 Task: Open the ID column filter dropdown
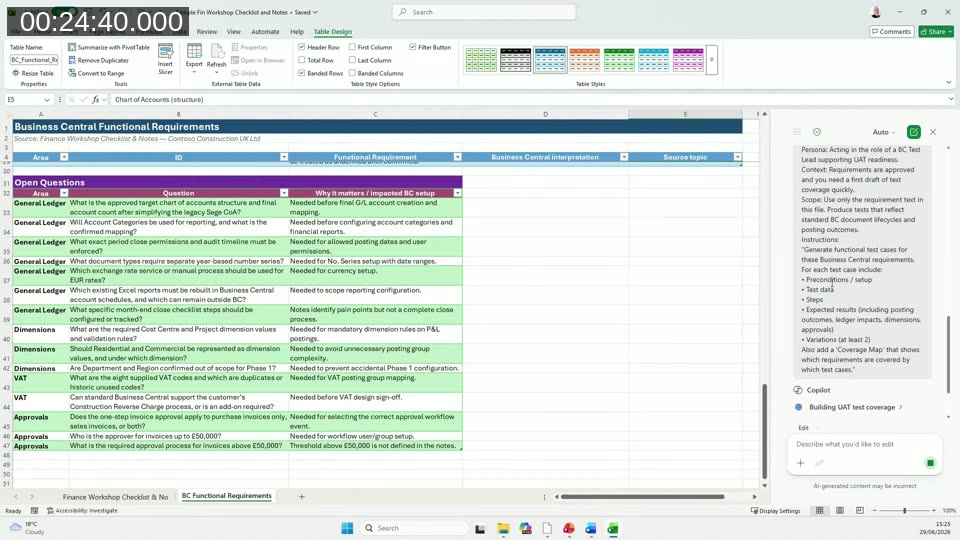coord(283,157)
